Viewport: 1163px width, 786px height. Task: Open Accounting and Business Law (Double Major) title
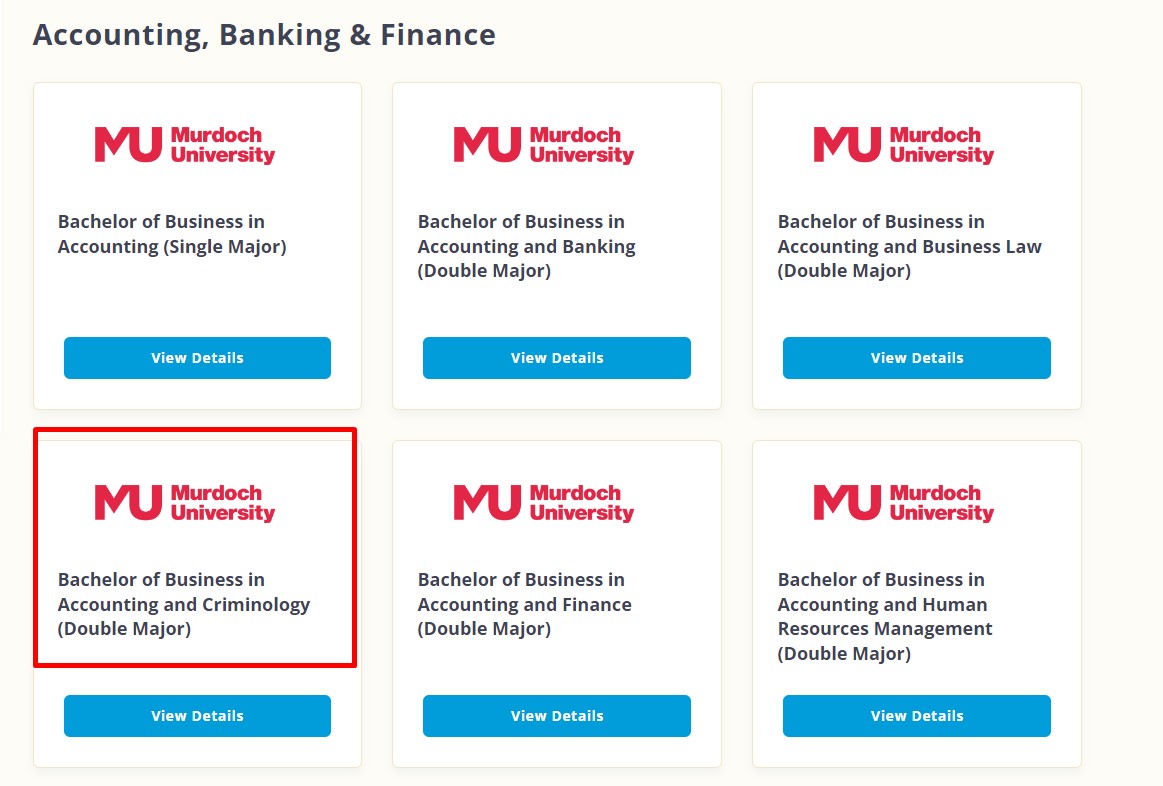[x=909, y=246]
